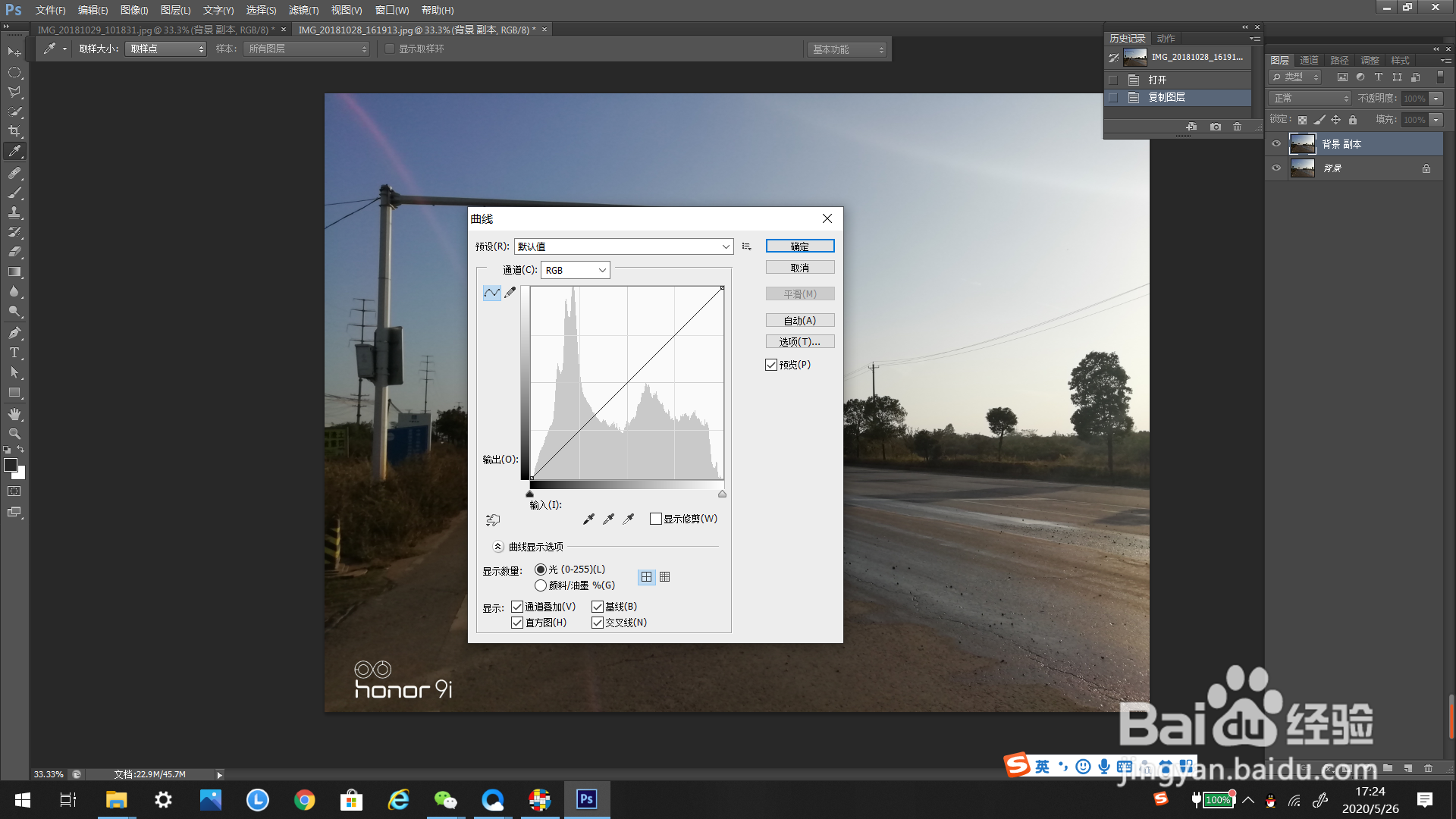Select Pigment/Ink % radio option

pos(541,585)
